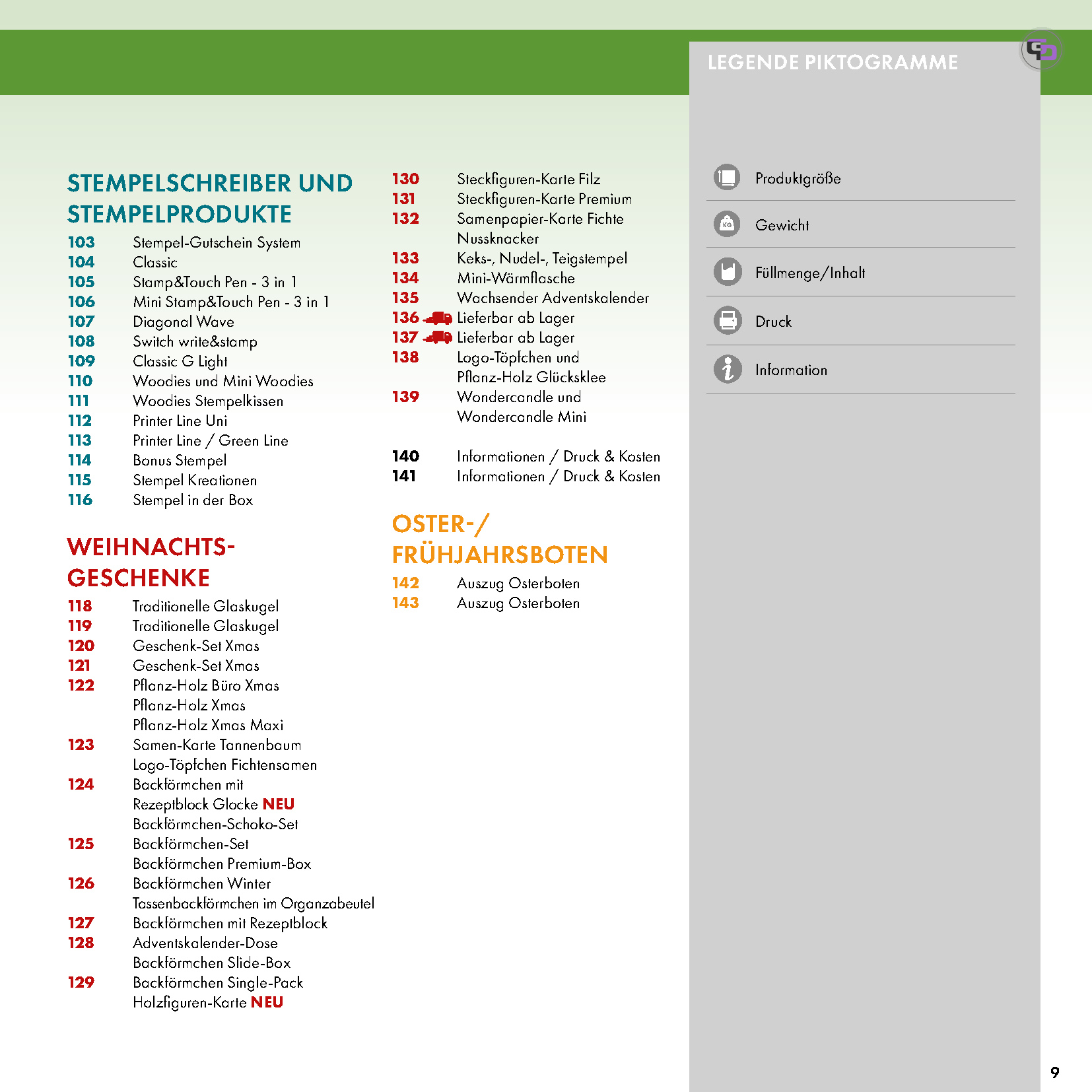Click 'Lieferbar ab Lager' on page 136
Viewport: 1092px width, 1092px height.
(x=516, y=318)
